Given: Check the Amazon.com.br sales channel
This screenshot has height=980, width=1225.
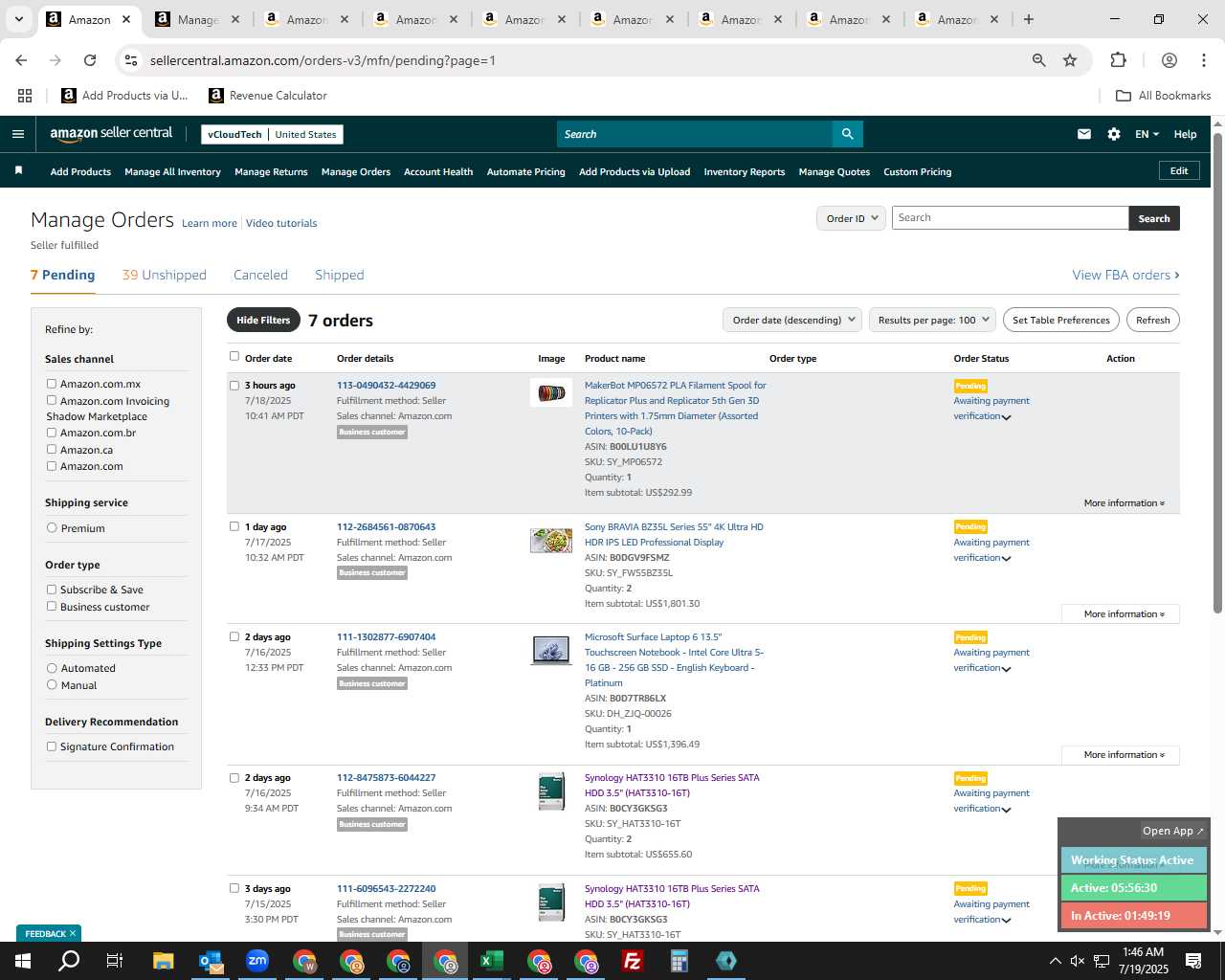Looking at the screenshot, I should coord(52,433).
